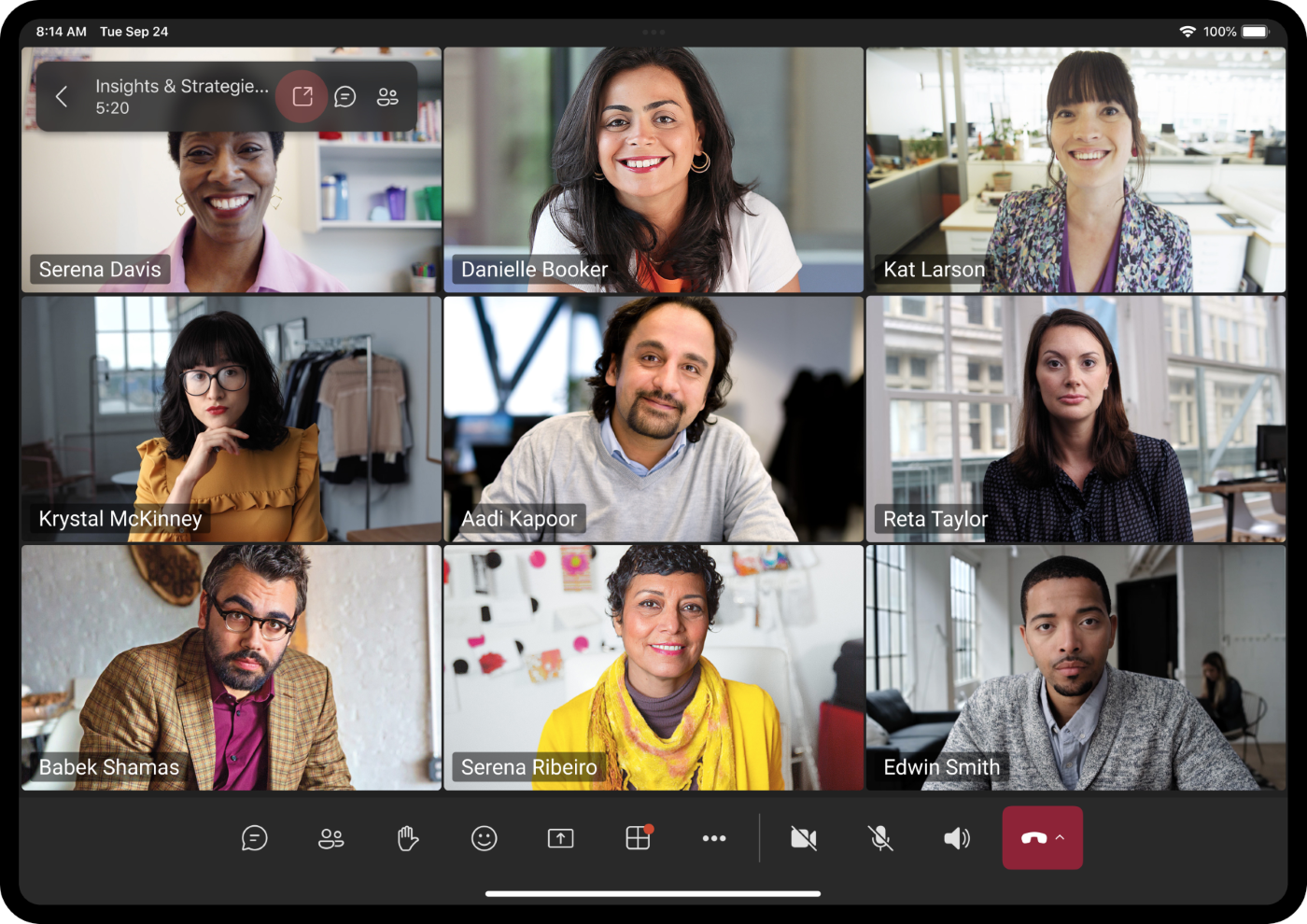Tap the Wi-Fi status icon
The width and height of the screenshot is (1307, 924).
pos(1188,32)
